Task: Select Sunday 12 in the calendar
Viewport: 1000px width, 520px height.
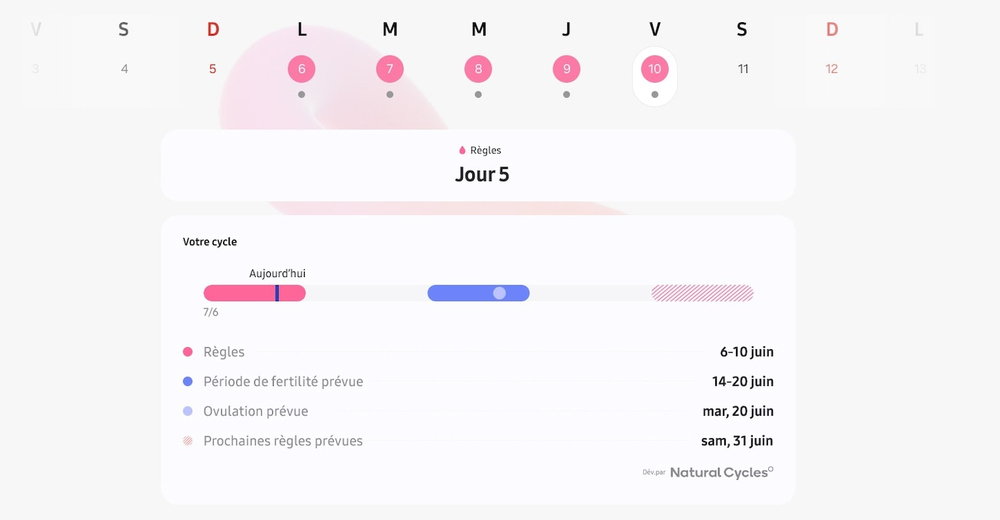Action: 832,69
